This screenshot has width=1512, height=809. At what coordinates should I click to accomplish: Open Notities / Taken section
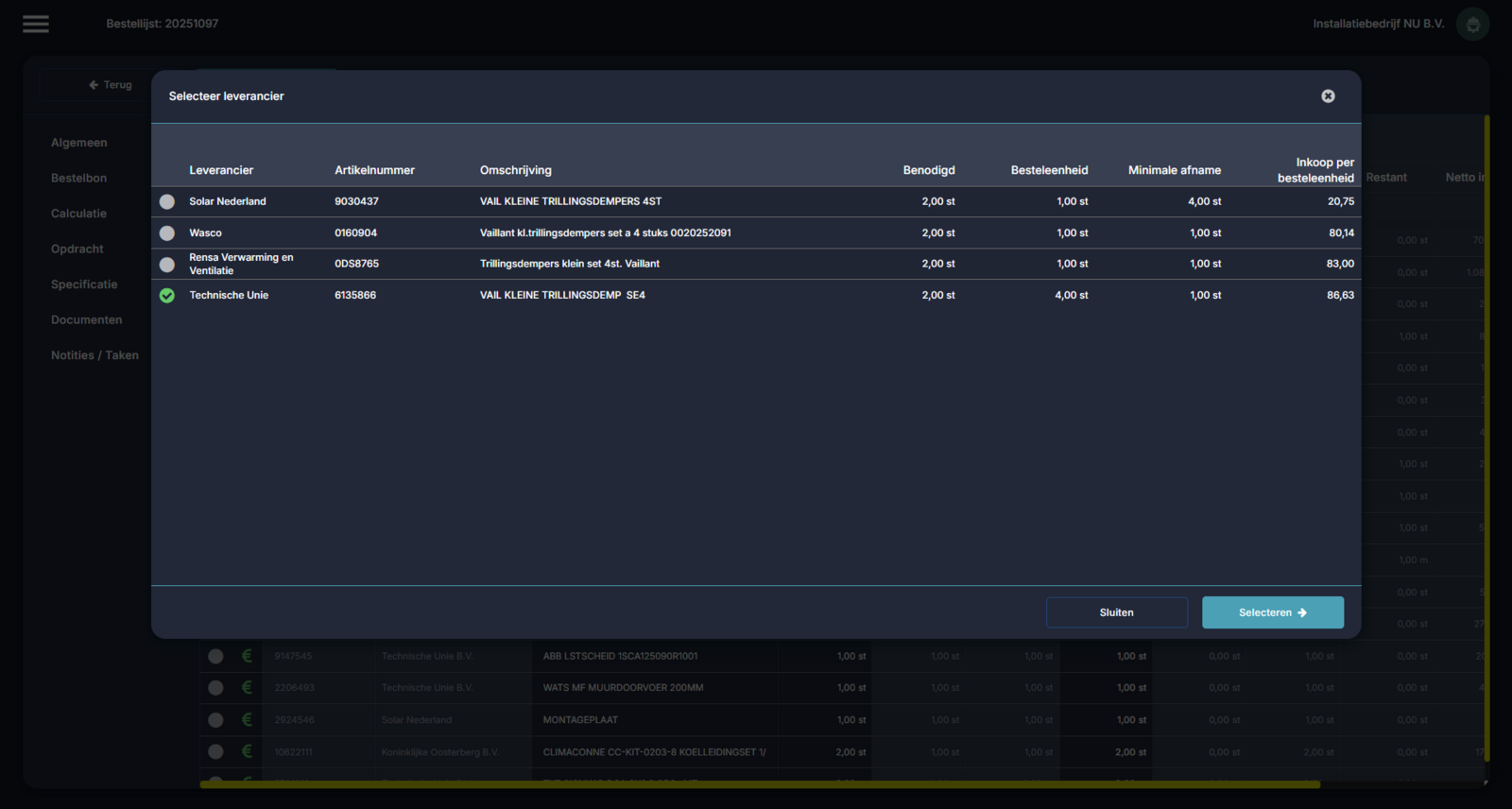[x=94, y=355]
